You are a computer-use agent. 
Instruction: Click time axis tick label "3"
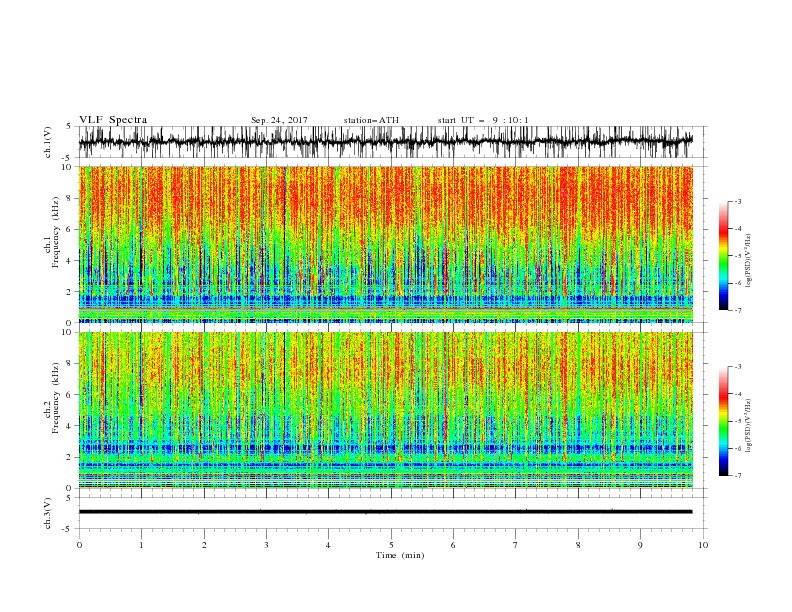266,545
